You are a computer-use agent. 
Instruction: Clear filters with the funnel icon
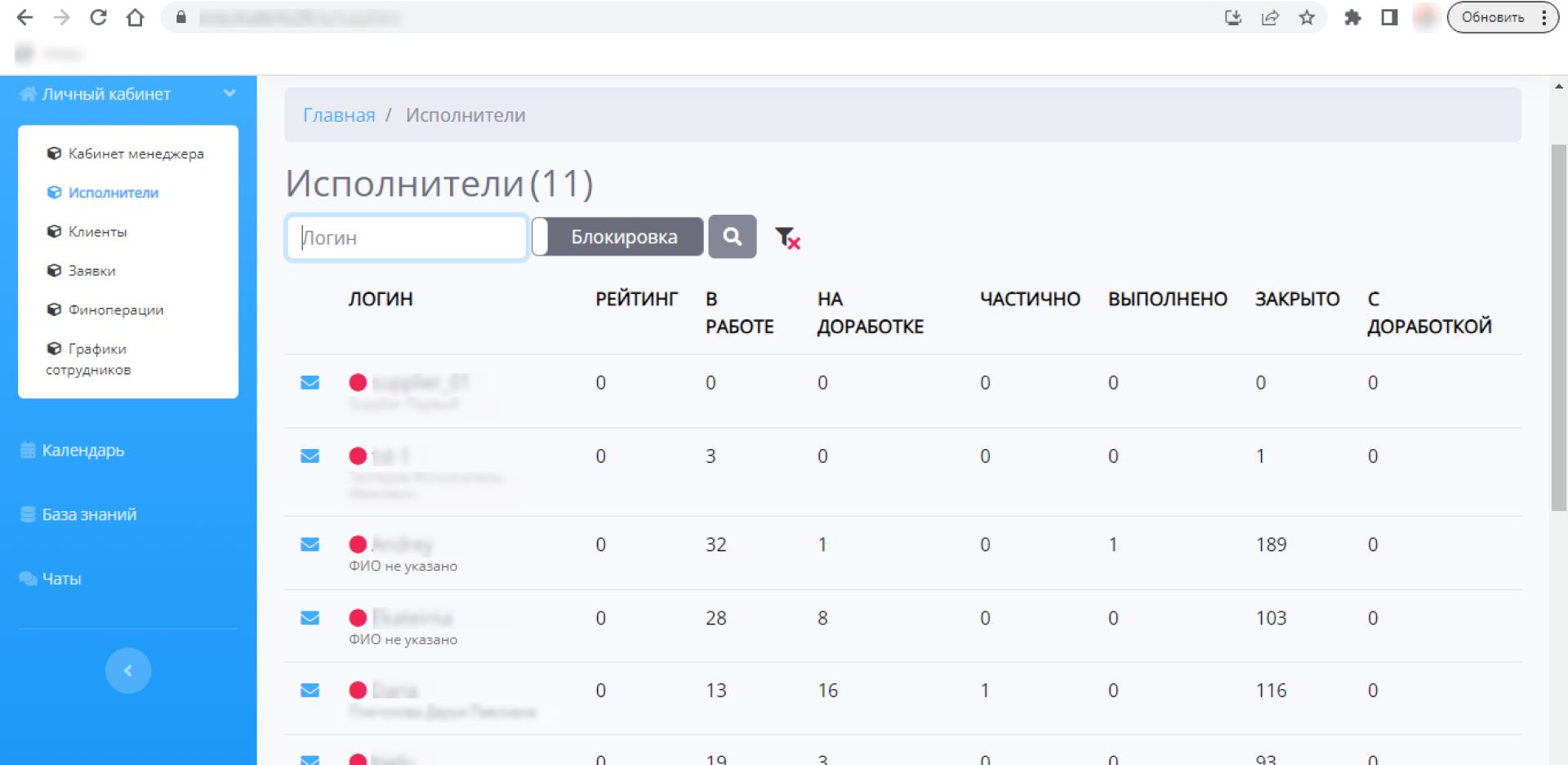point(787,238)
